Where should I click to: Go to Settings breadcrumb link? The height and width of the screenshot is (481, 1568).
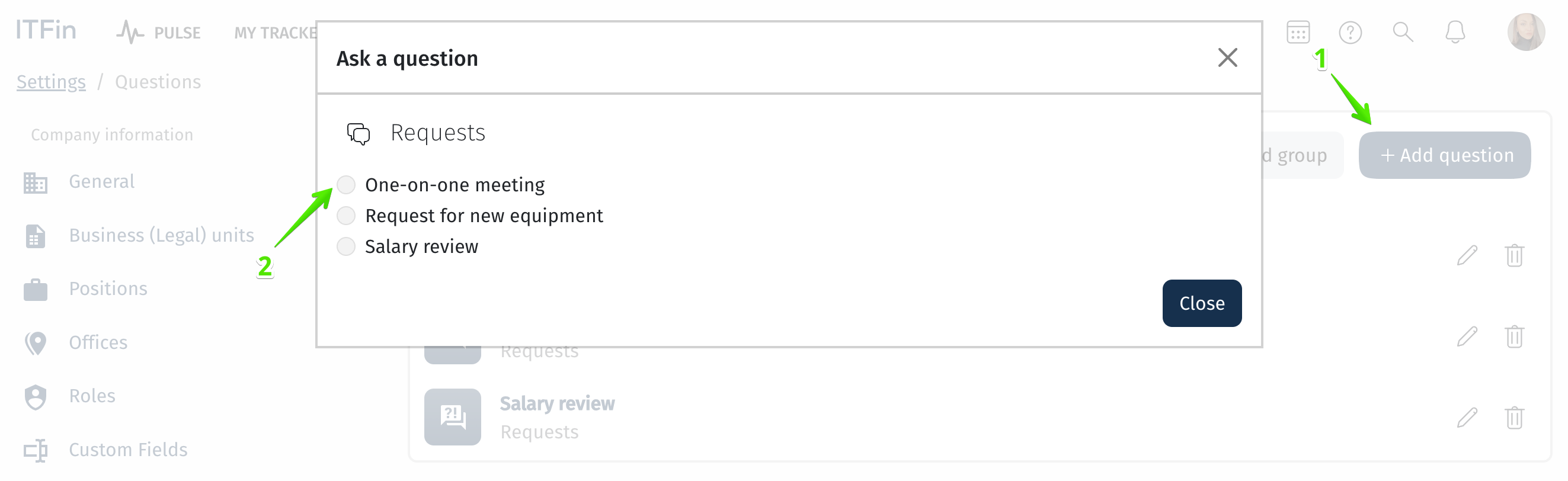point(51,82)
